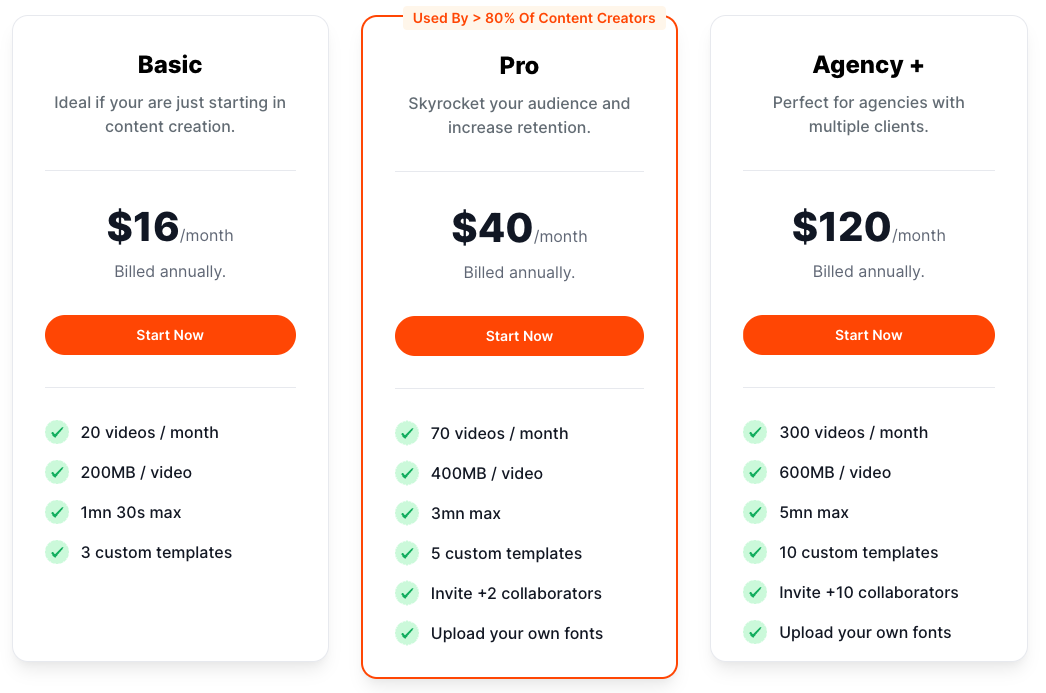The width and height of the screenshot is (1046, 693).
Task: Click checkmark beside 300 videos / month
Action: 755,432
